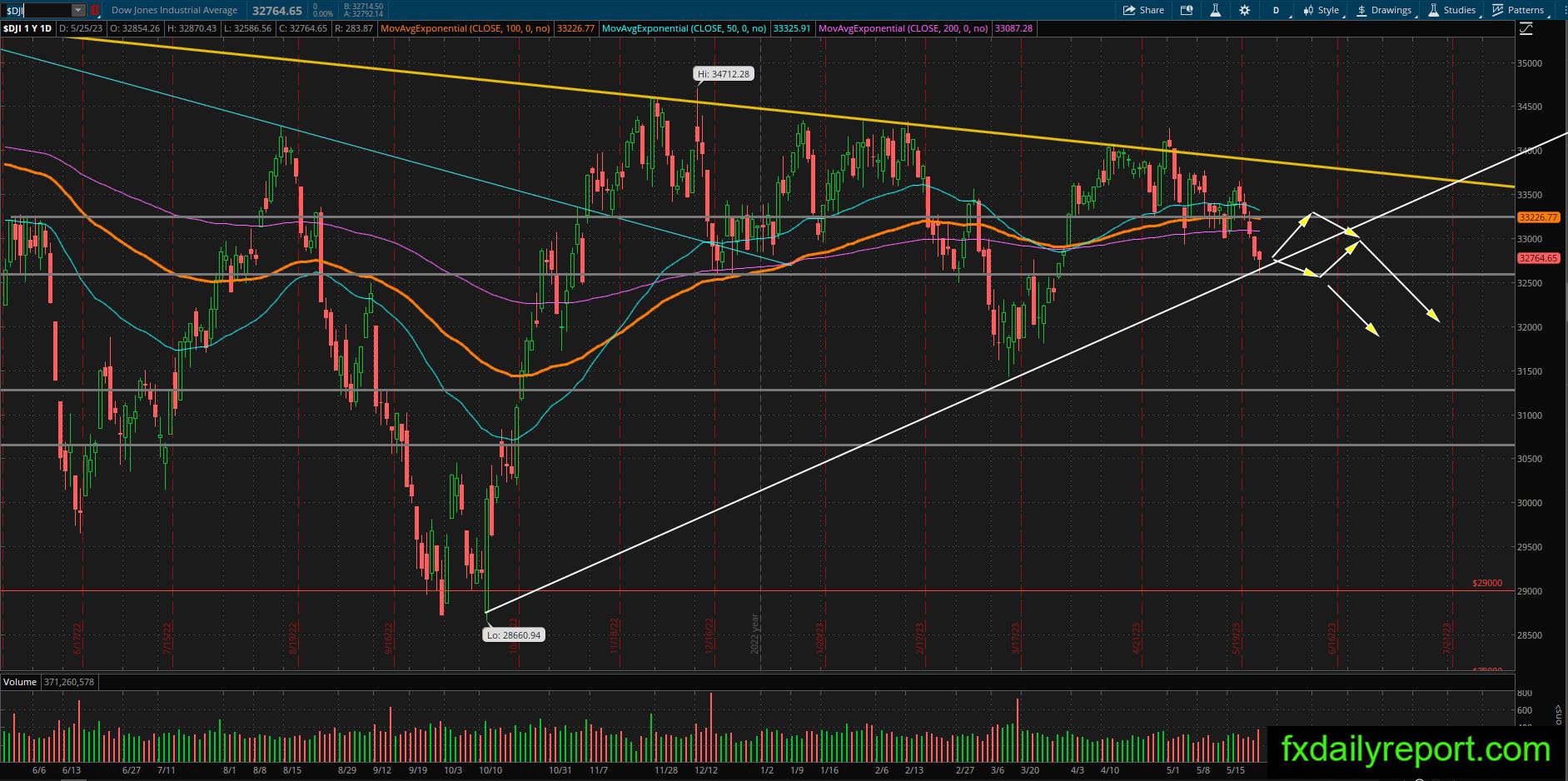
Task: Click the 5/15 date axis label
Action: coord(1237,770)
